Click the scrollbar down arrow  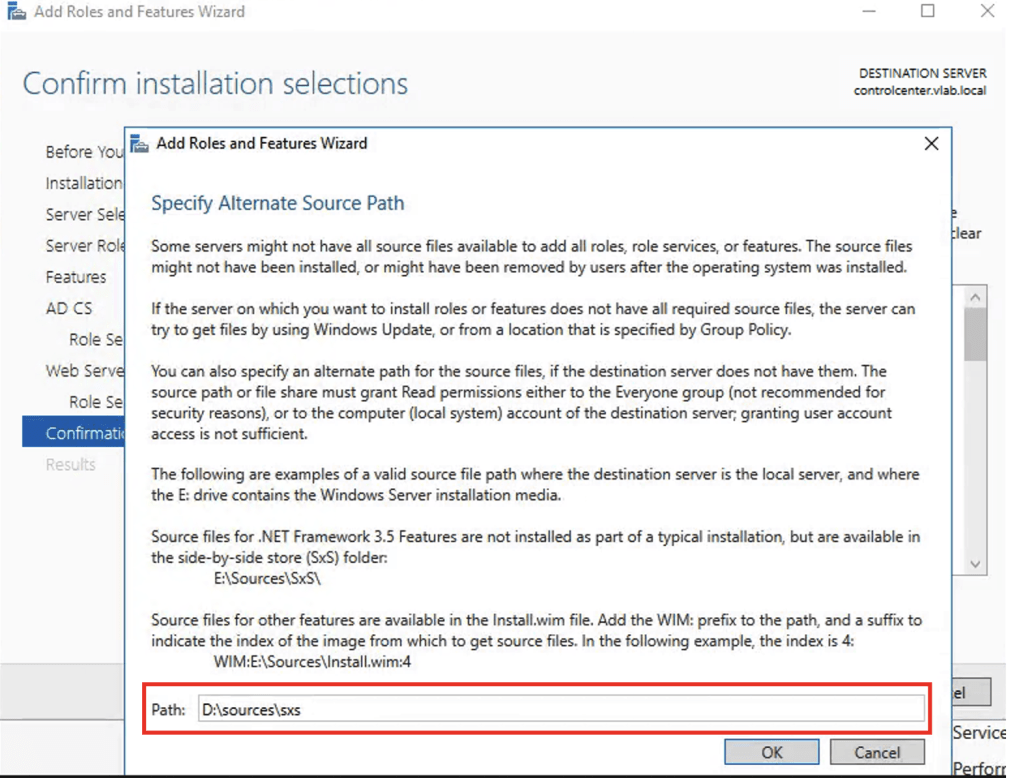click(x=976, y=565)
